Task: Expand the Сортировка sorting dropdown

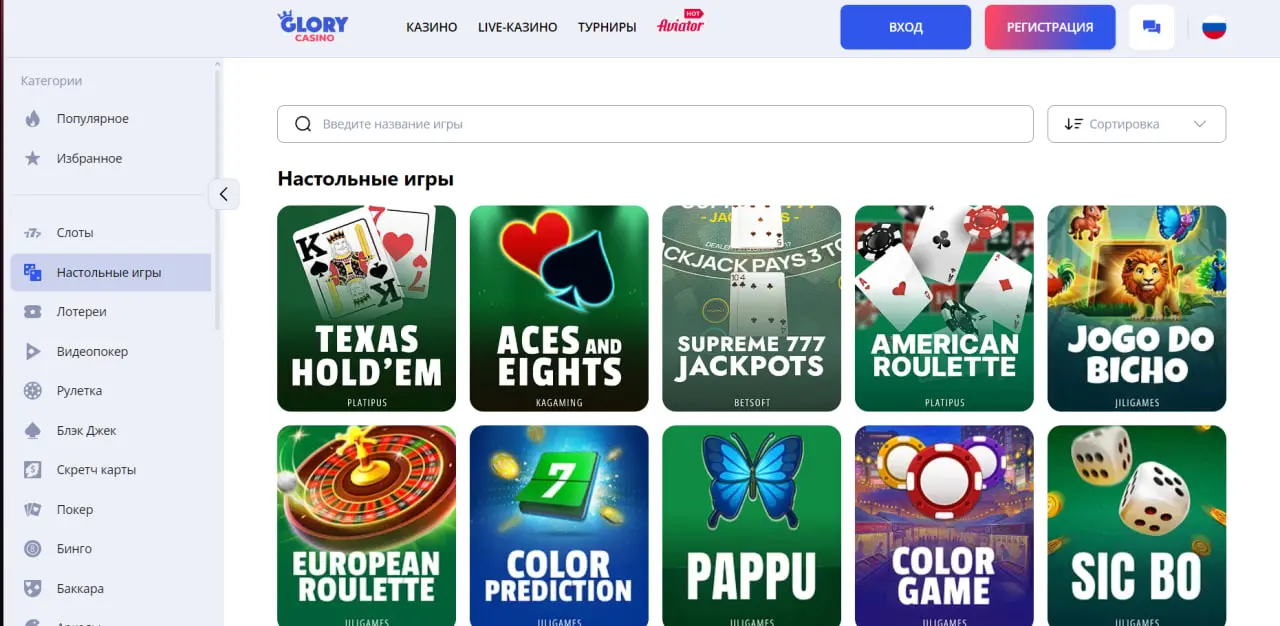Action: click(1136, 124)
